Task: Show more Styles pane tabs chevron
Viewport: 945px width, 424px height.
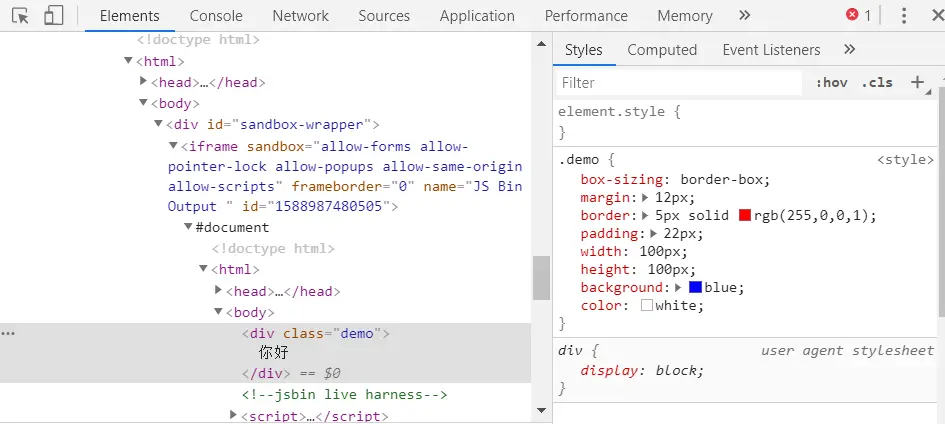Action: point(850,49)
